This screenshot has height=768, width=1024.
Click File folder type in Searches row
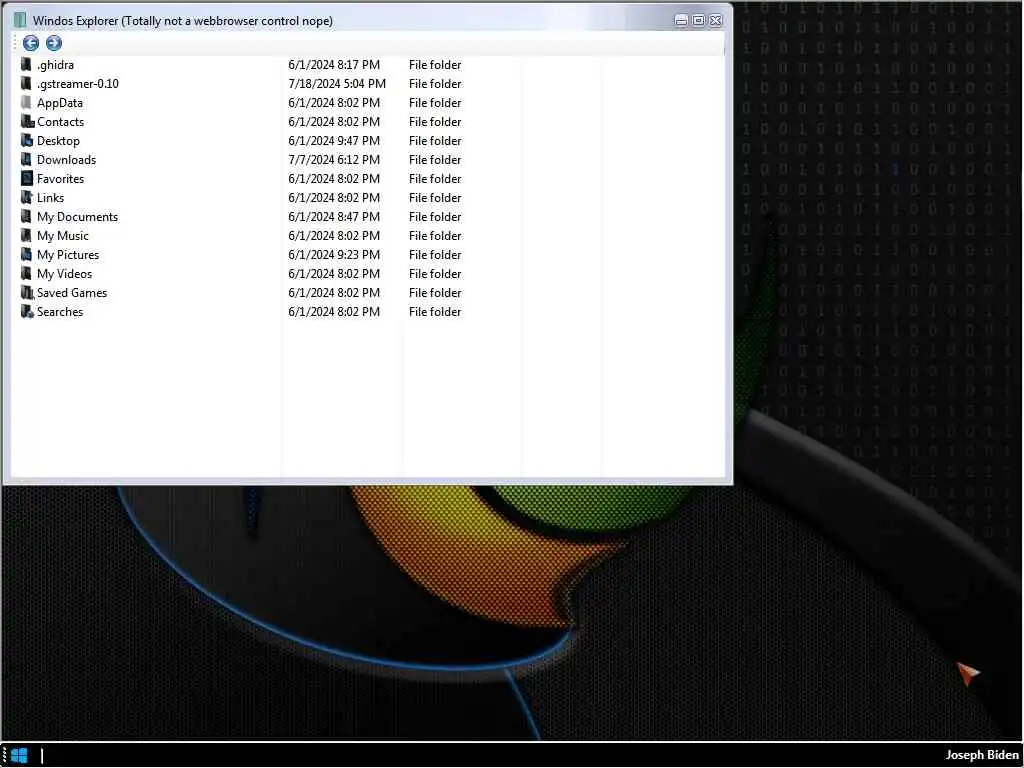pyautogui.click(x=435, y=312)
